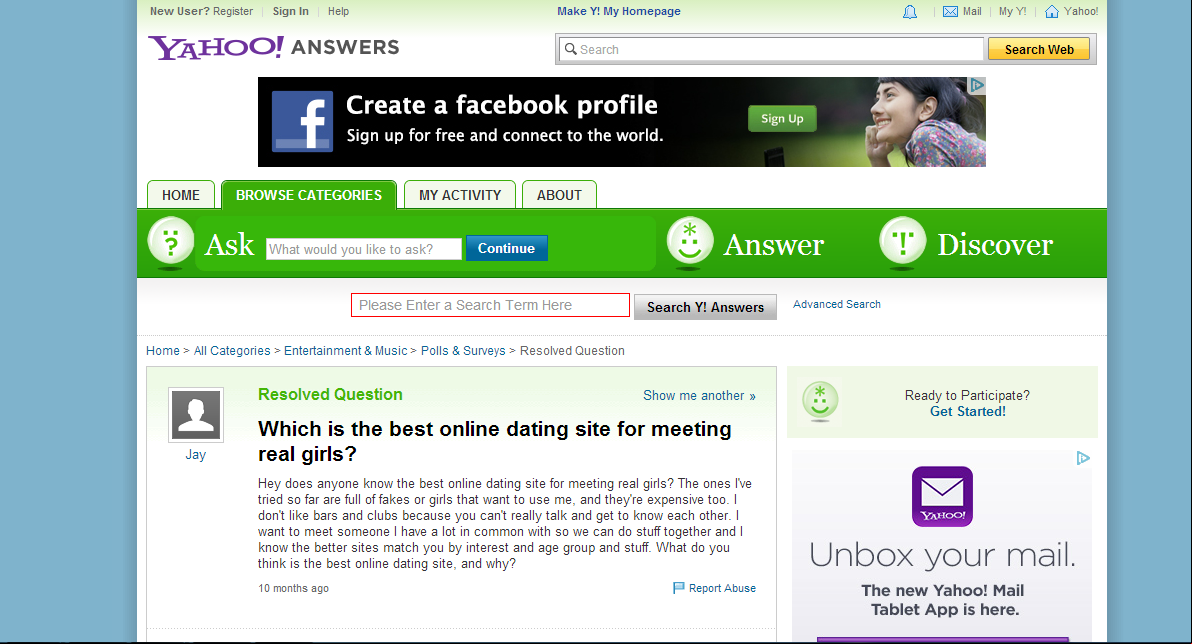The image size is (1192, 644).
Task: Click the Resolved Question heading
Action: tap(330, 395)
